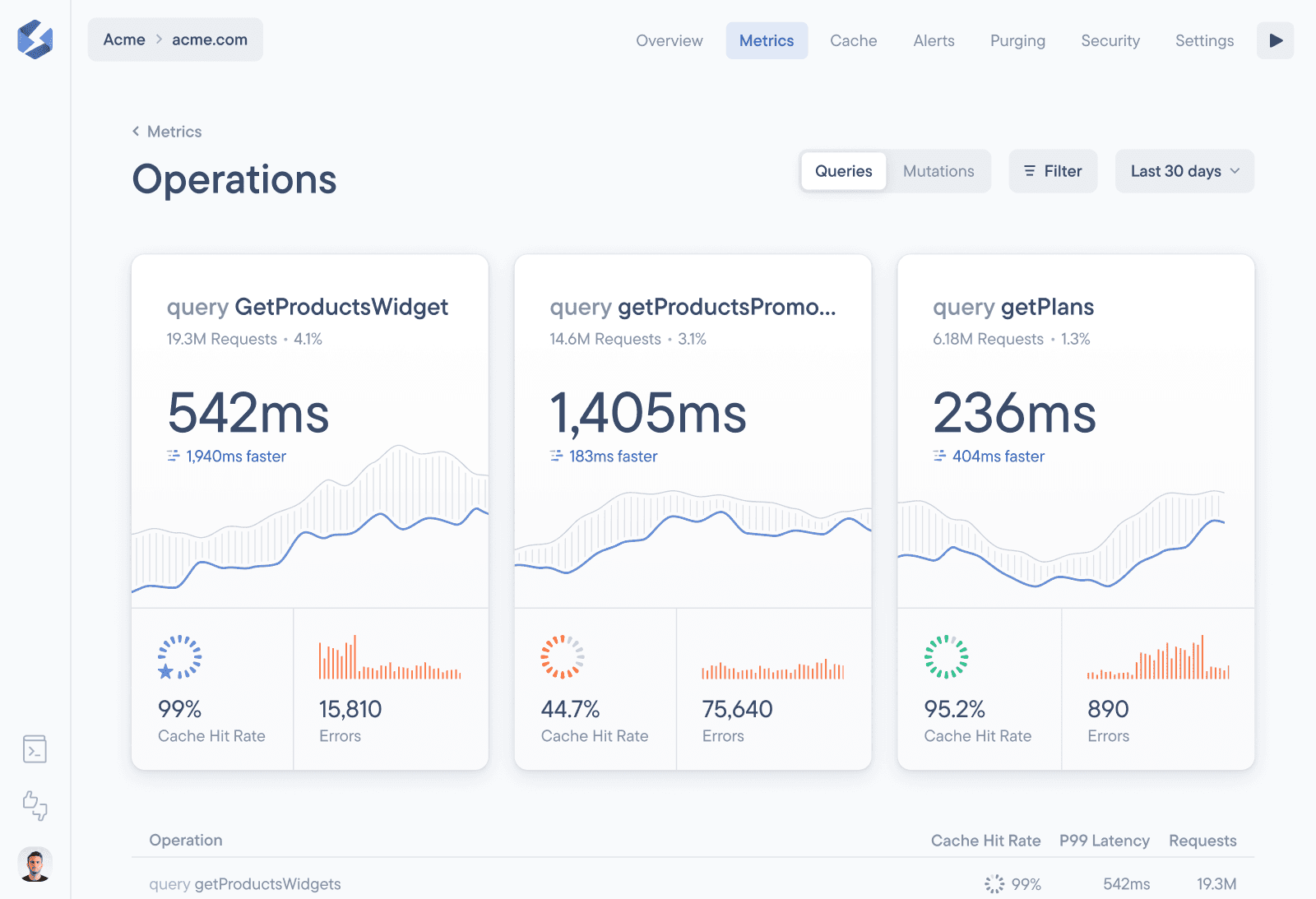Click the errors bar chart showing 15,810
Screen dimensions: 1316x899
(x=390, y=658)
